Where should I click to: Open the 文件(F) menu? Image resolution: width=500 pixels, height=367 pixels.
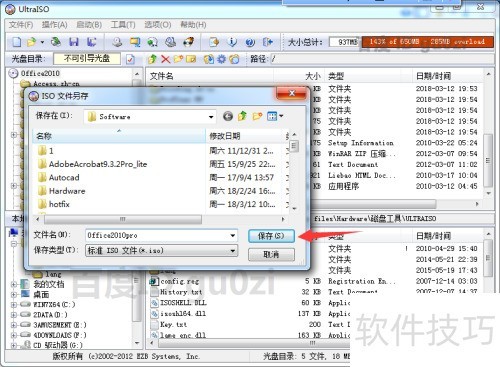tap(21, 25)
